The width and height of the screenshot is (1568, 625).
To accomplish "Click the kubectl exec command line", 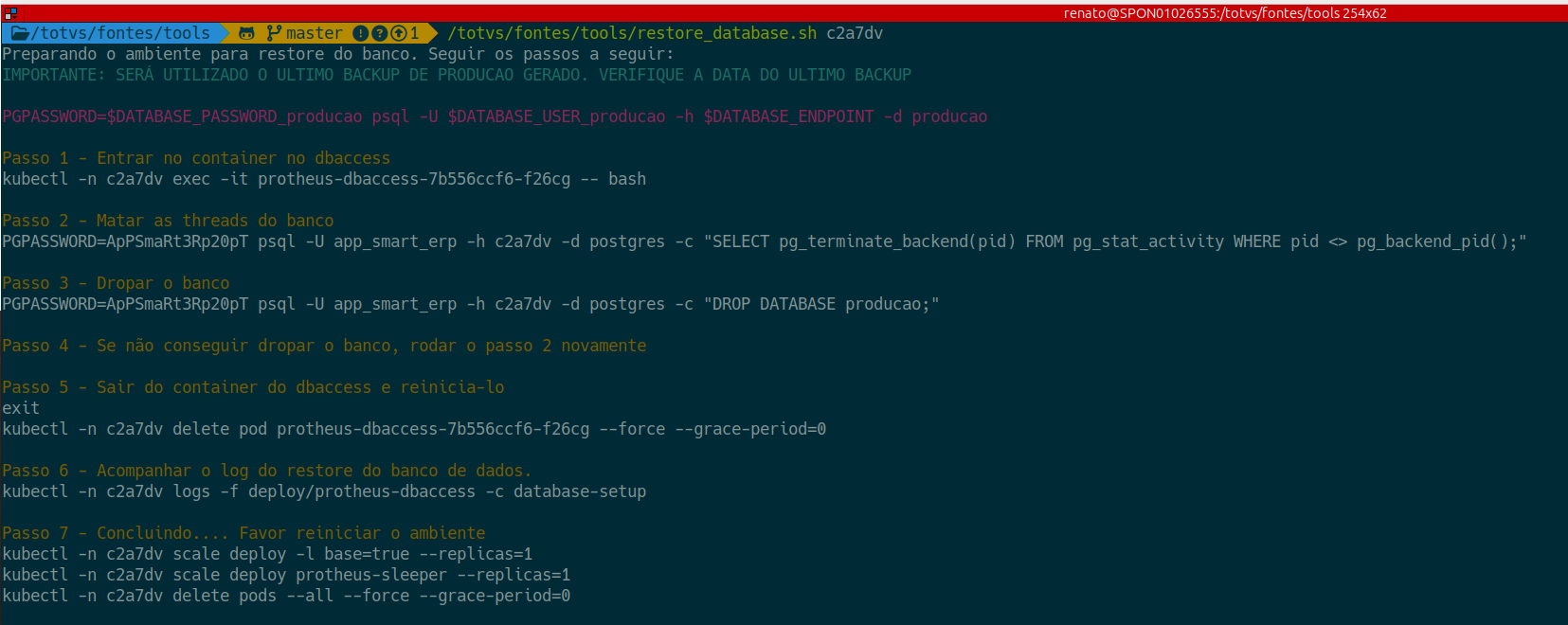I will 324,179.
